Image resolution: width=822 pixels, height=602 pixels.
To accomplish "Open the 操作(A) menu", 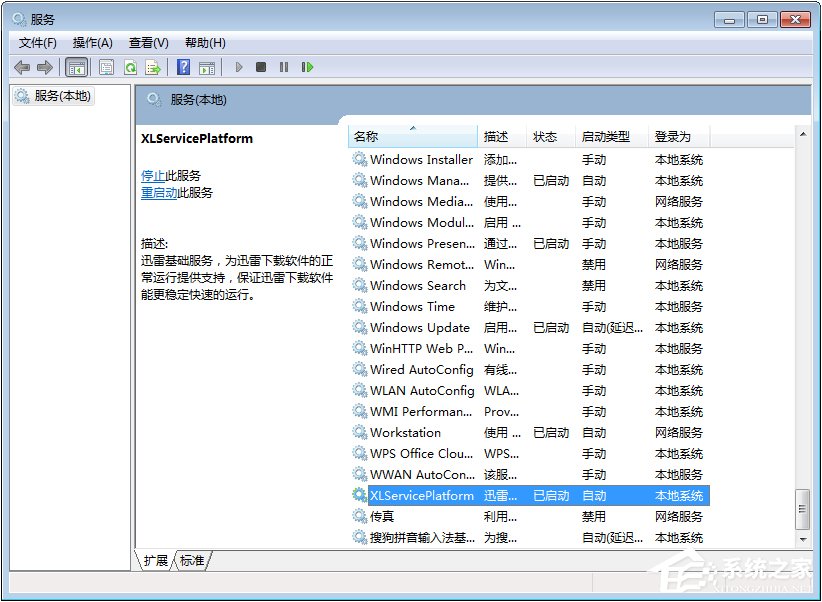I will point(94,42).
